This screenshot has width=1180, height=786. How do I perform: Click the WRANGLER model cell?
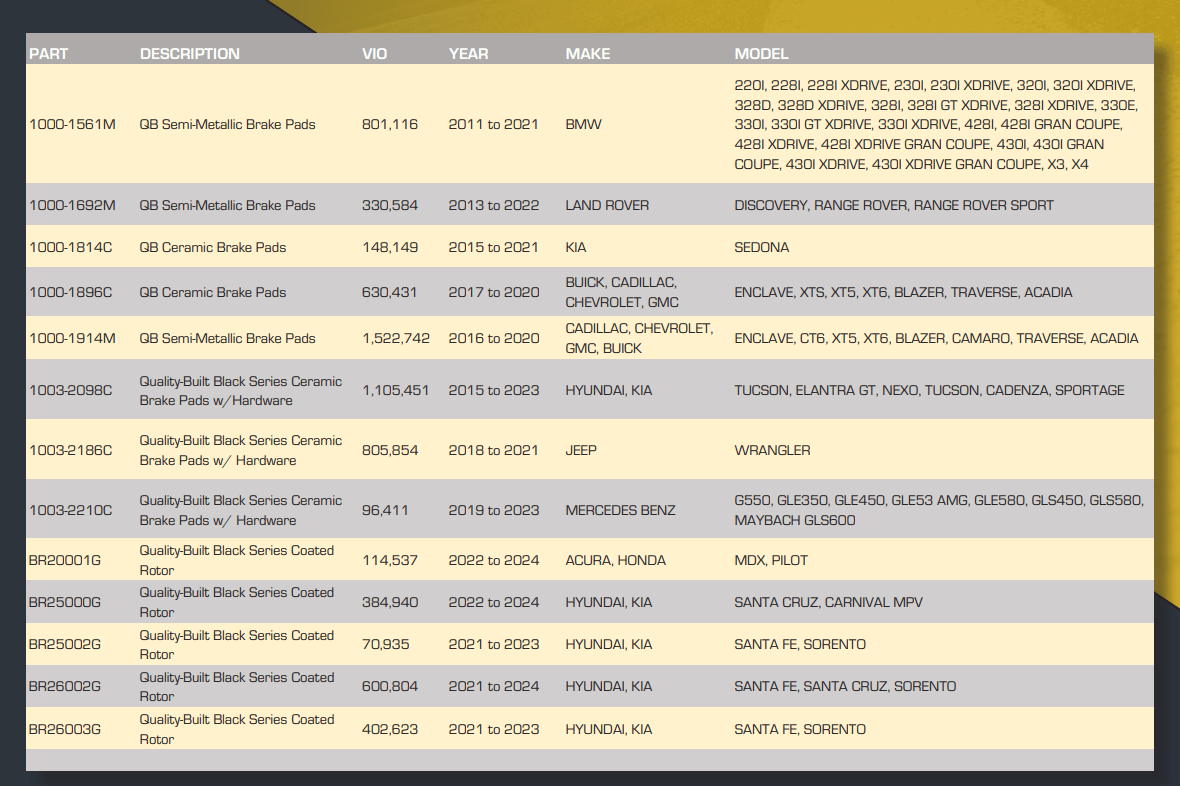pyautogui.click(x=772, y=450)
